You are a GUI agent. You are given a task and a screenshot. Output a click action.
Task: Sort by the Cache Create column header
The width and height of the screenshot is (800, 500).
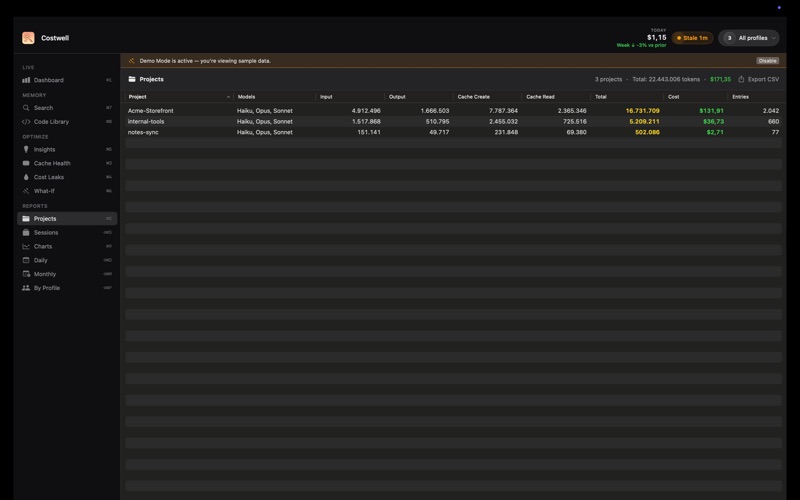point(473,97)
